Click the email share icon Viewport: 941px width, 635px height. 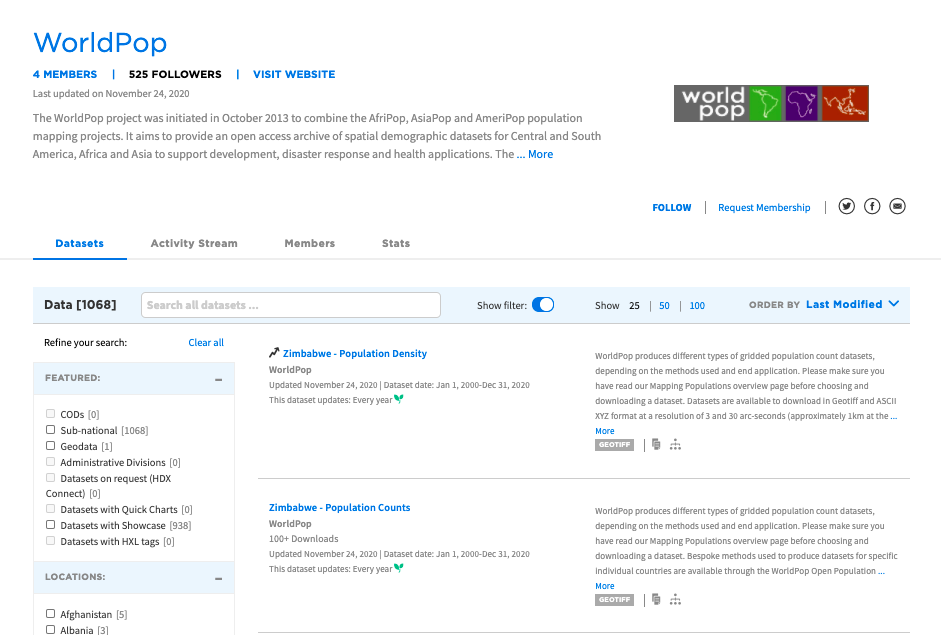(897, 206)
